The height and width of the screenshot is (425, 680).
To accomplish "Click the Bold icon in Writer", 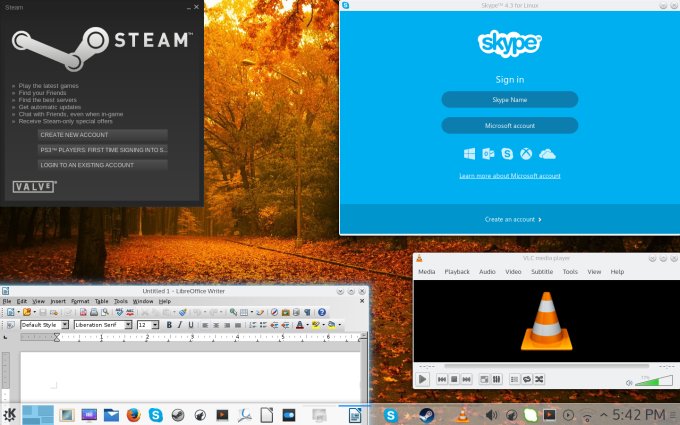I will click(x=169, y=325).
